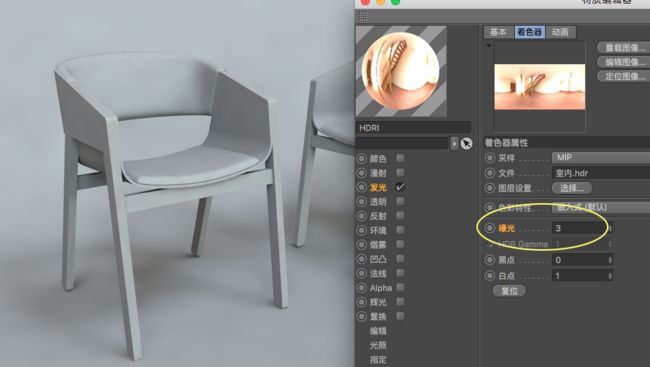Click the 曝光 value stepper arrows
This screenshot has height=367, width=650.
click(x=610, y=228)
